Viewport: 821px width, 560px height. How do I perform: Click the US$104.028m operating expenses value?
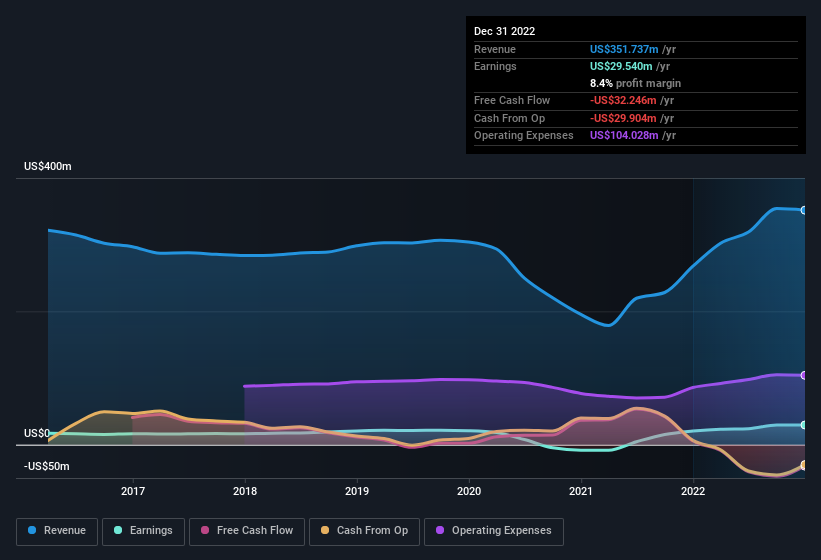tap(624, 136)
